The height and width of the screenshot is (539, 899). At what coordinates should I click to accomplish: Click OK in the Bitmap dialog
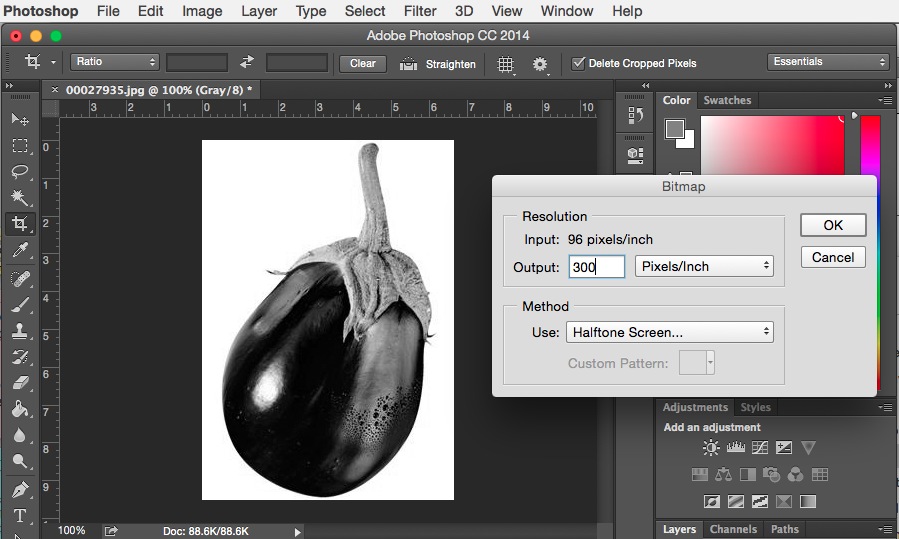tap(833, 225)
